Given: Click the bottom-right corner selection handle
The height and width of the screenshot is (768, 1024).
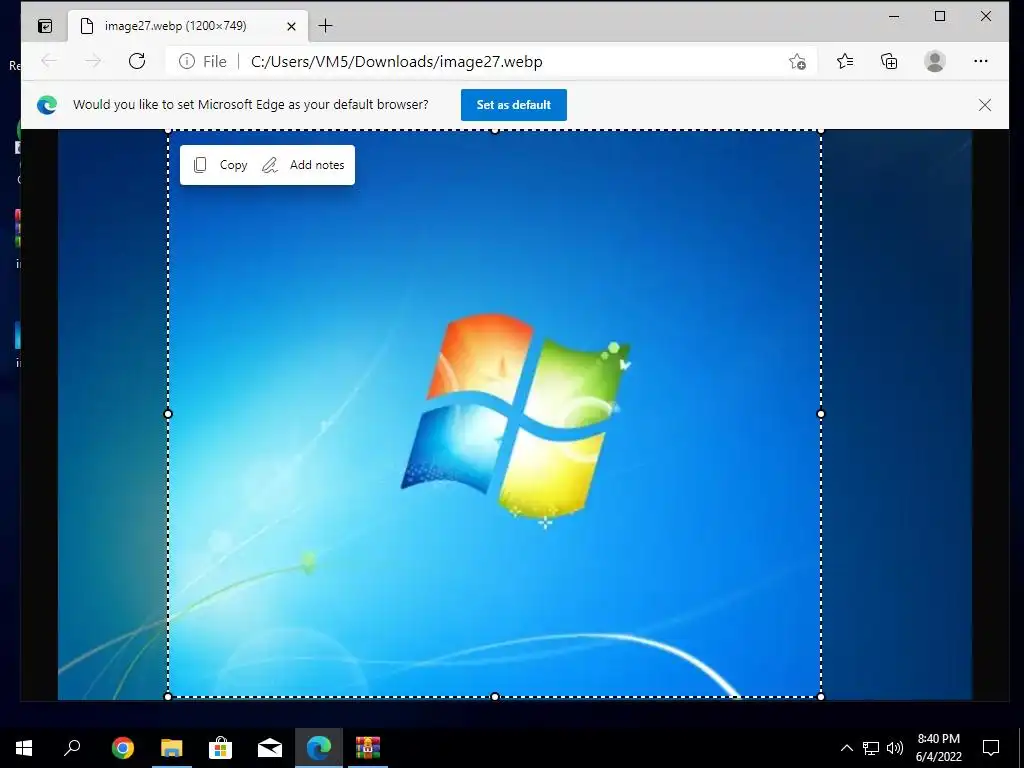Looking at the screenshot, I should 821,697.
